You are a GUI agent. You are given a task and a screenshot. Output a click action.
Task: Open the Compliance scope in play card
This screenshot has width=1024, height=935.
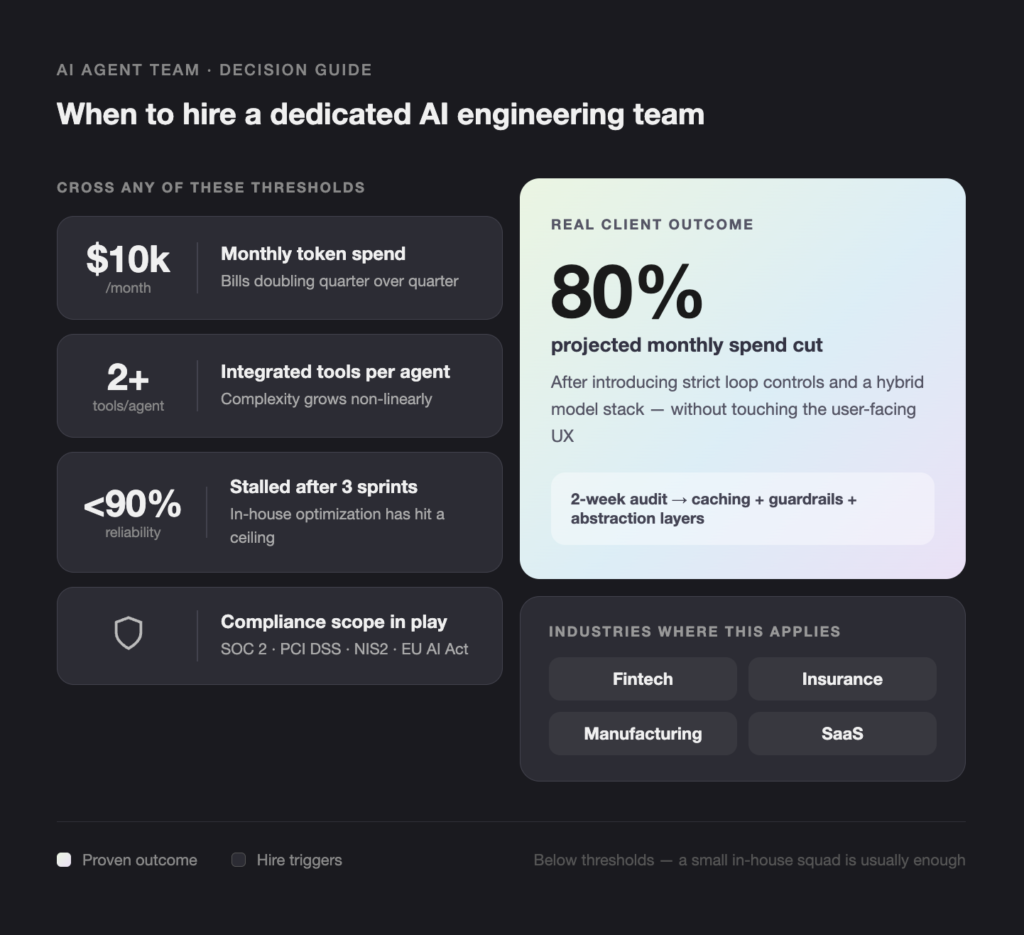tap(280, 636)
